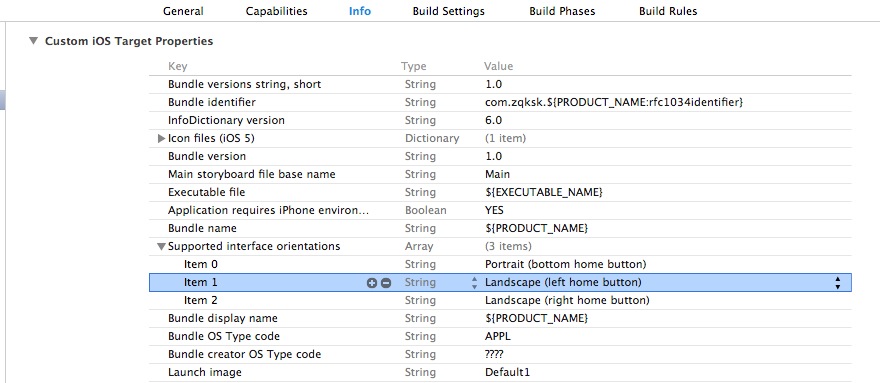Click the Key column header
Image resolution: width=880 pixels, height=383 pixels.
click(x=177, y=66)
